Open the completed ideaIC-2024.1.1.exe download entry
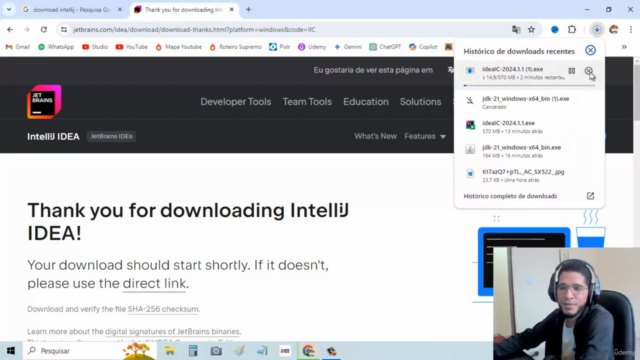The width and height of the screenshot is (640, 360). click(x=529, y=127)
